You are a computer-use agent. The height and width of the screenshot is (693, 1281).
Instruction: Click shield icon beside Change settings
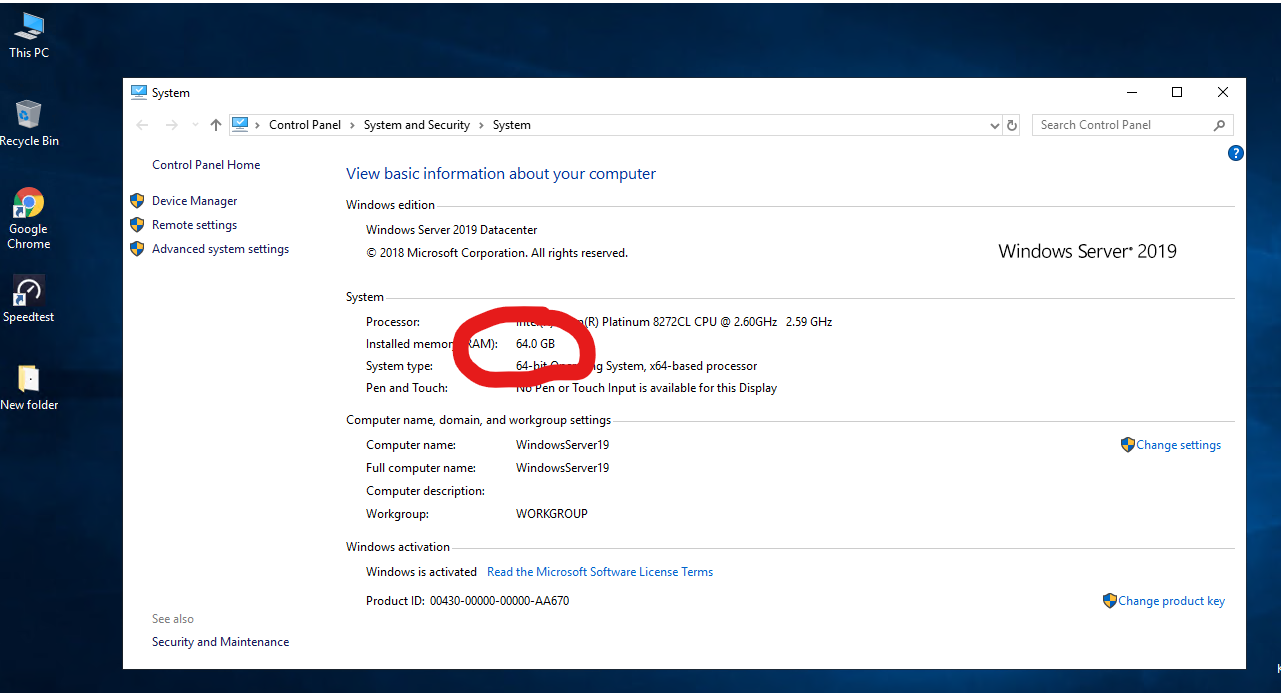(x=1127, y=445)
